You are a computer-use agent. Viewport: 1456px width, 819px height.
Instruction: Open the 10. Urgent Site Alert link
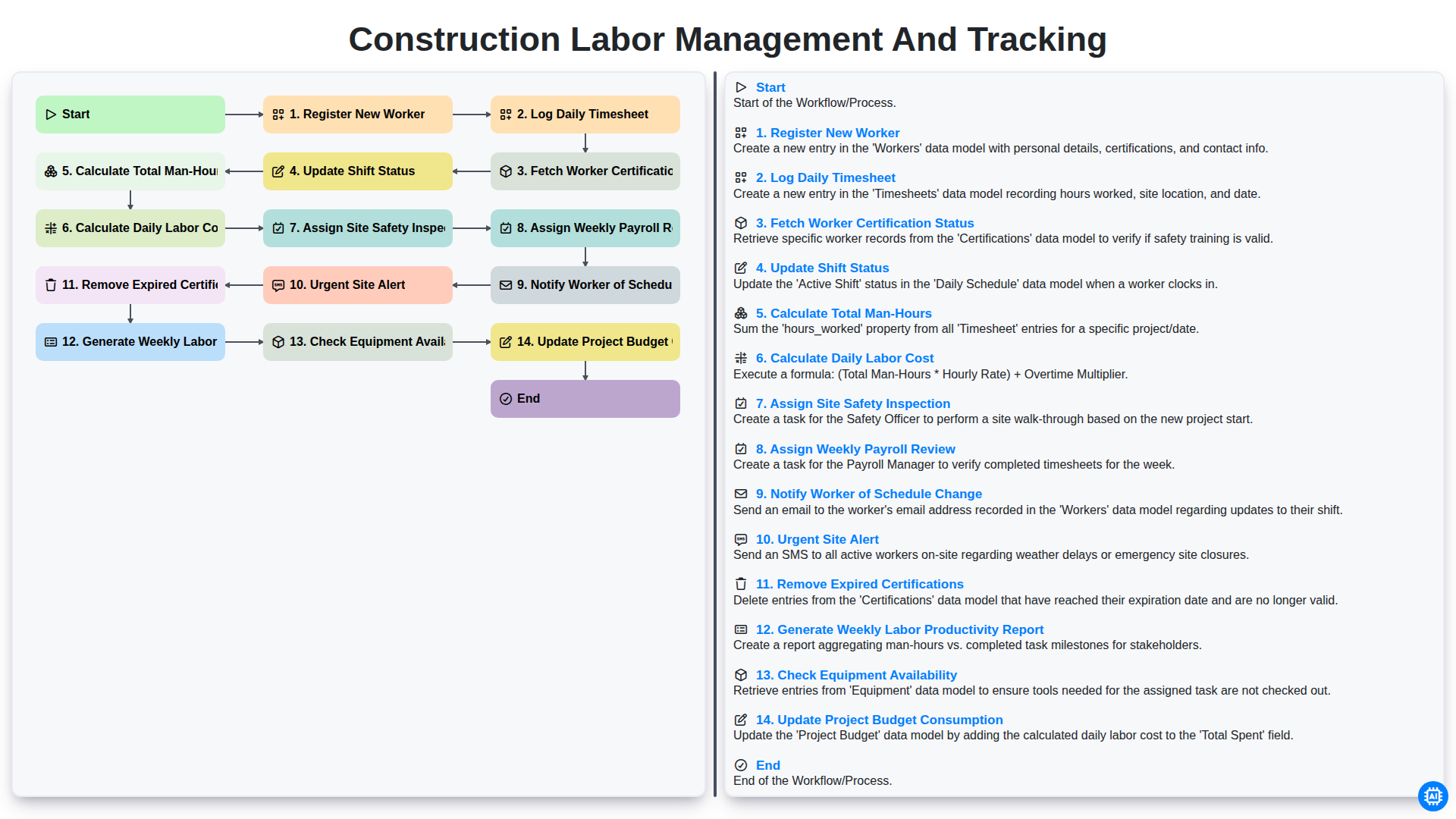(x=817, y=539)
